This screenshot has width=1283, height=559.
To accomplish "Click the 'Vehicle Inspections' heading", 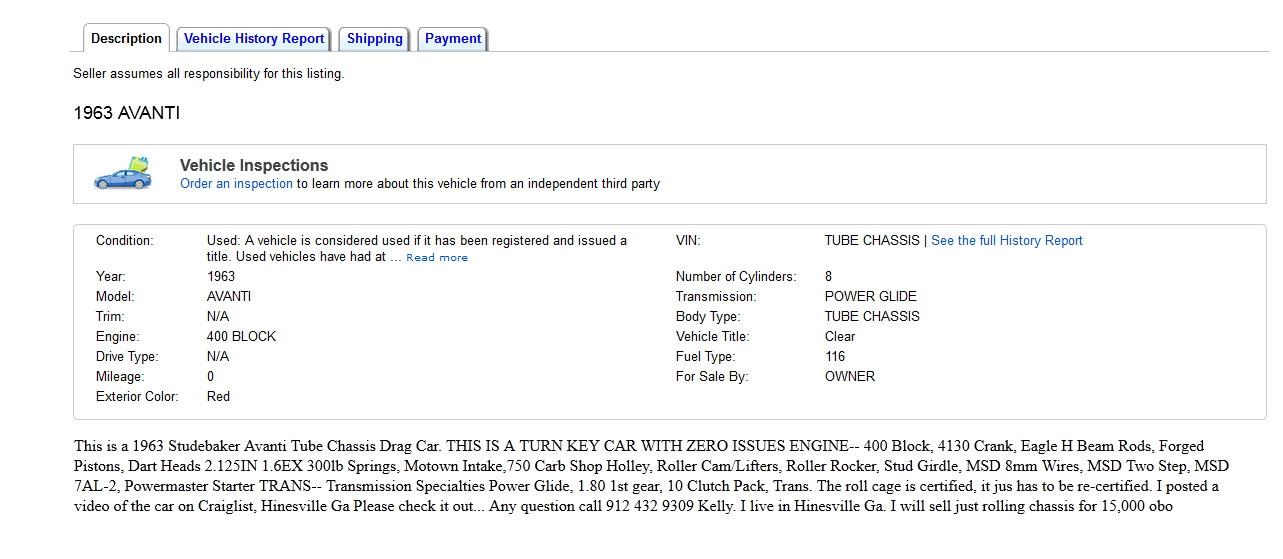I will (254, 166).
